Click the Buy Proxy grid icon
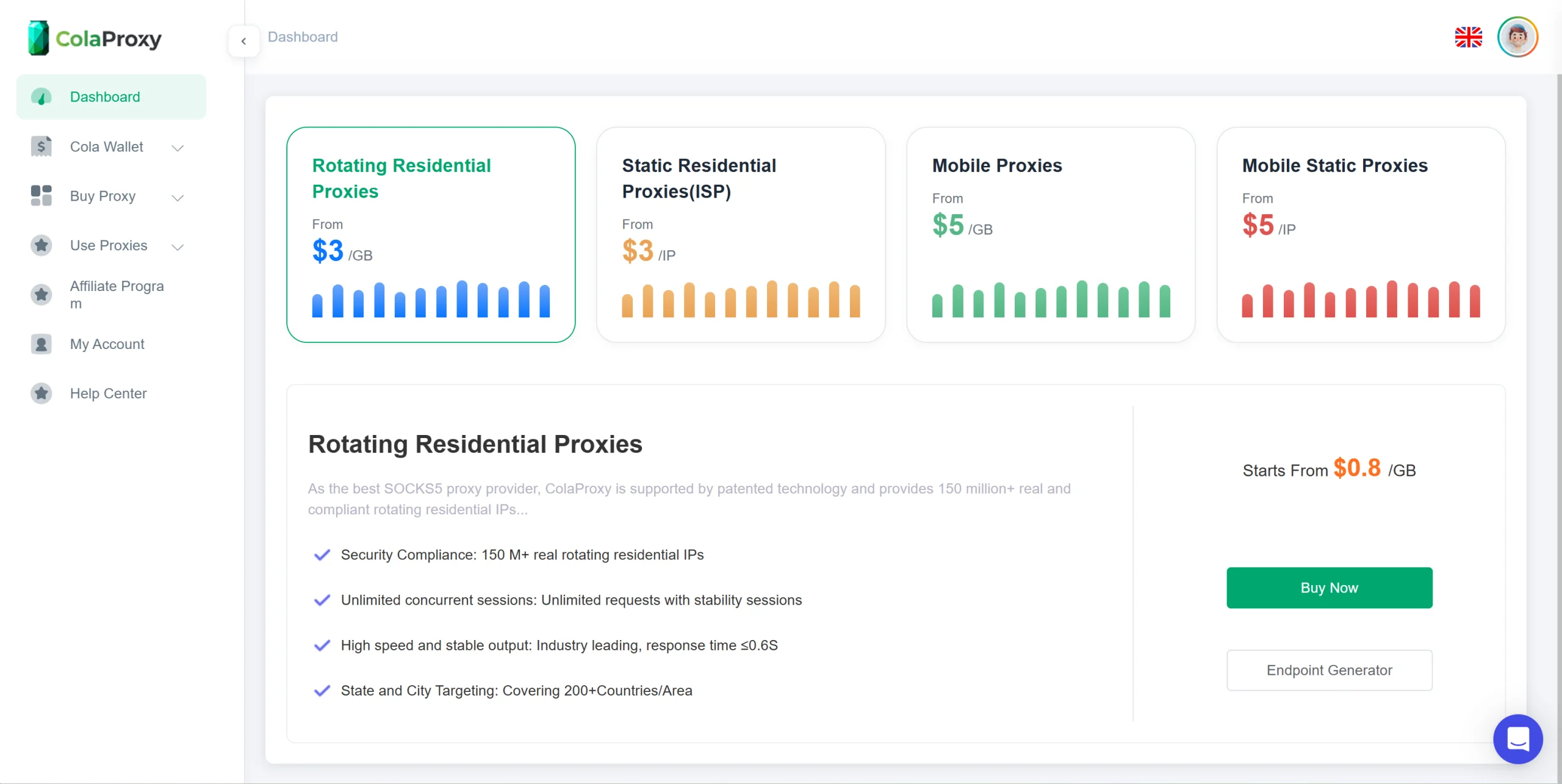The width and height of the screenshot is (1562, 784). (41, 196)
